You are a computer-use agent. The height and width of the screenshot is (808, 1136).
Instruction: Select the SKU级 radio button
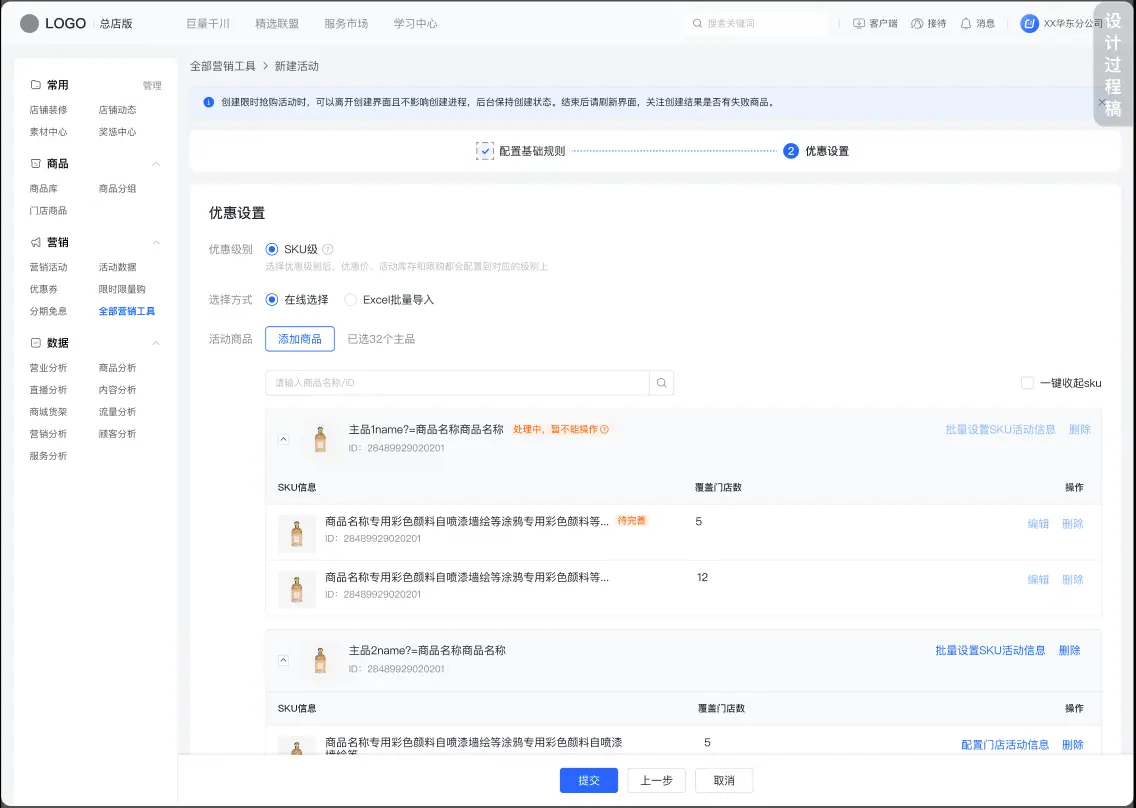click(272, 249)
